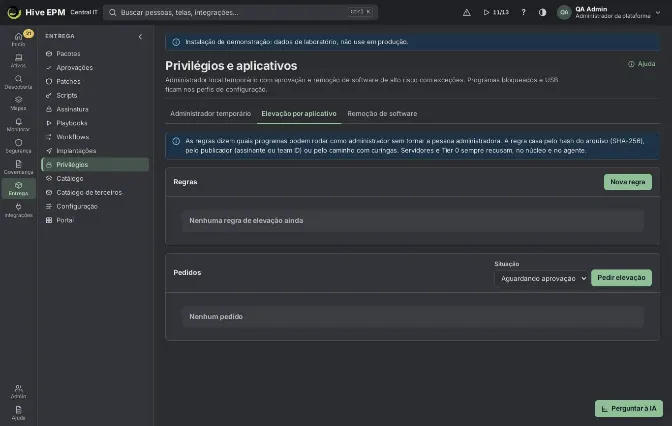Screen dimensions: 672x426
Task: Open the Situação dropdown Aguardando aprovação
Action: tap(541, 278)
